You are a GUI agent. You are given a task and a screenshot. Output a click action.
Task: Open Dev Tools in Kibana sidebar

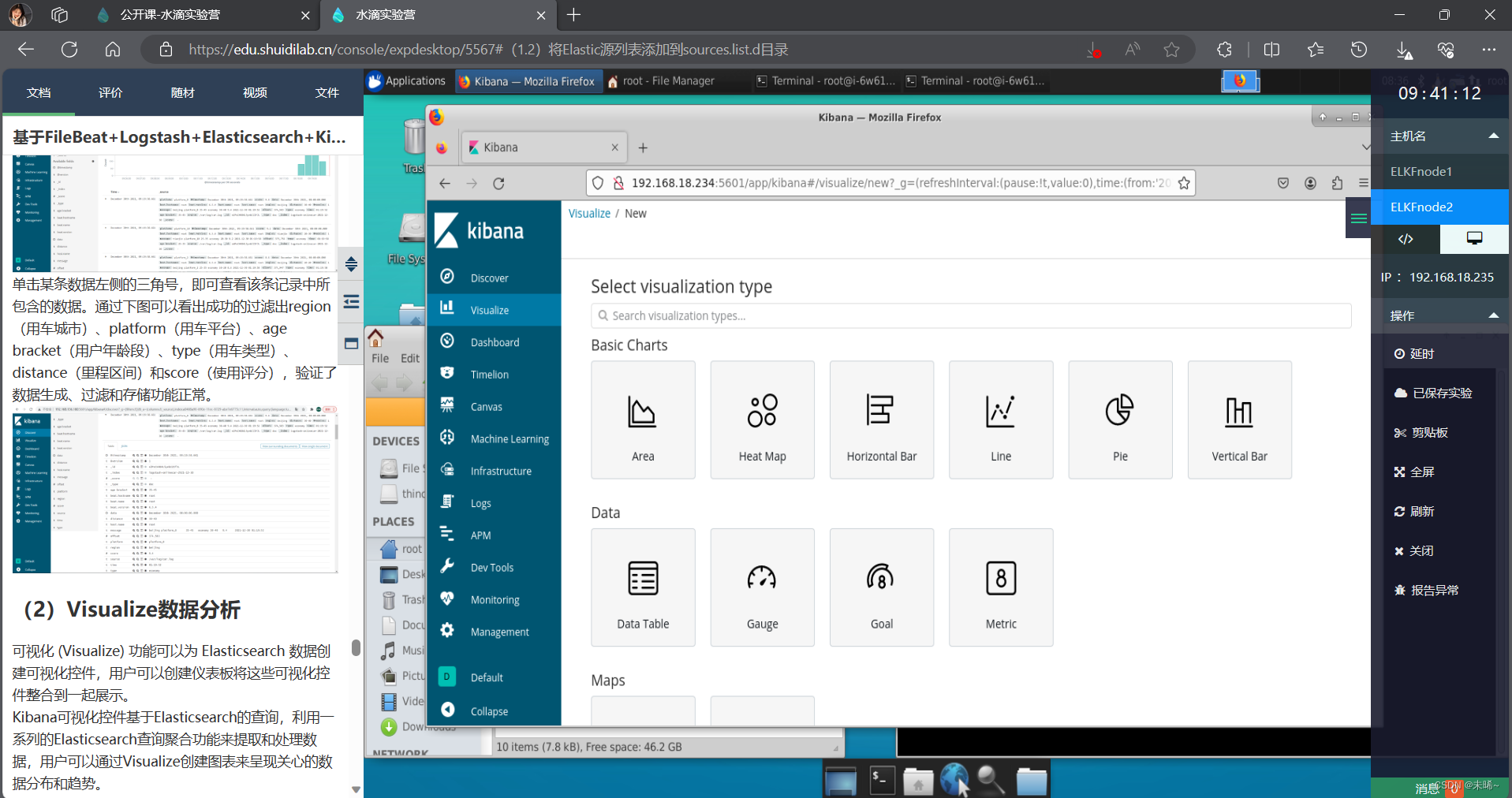point(494,568)
